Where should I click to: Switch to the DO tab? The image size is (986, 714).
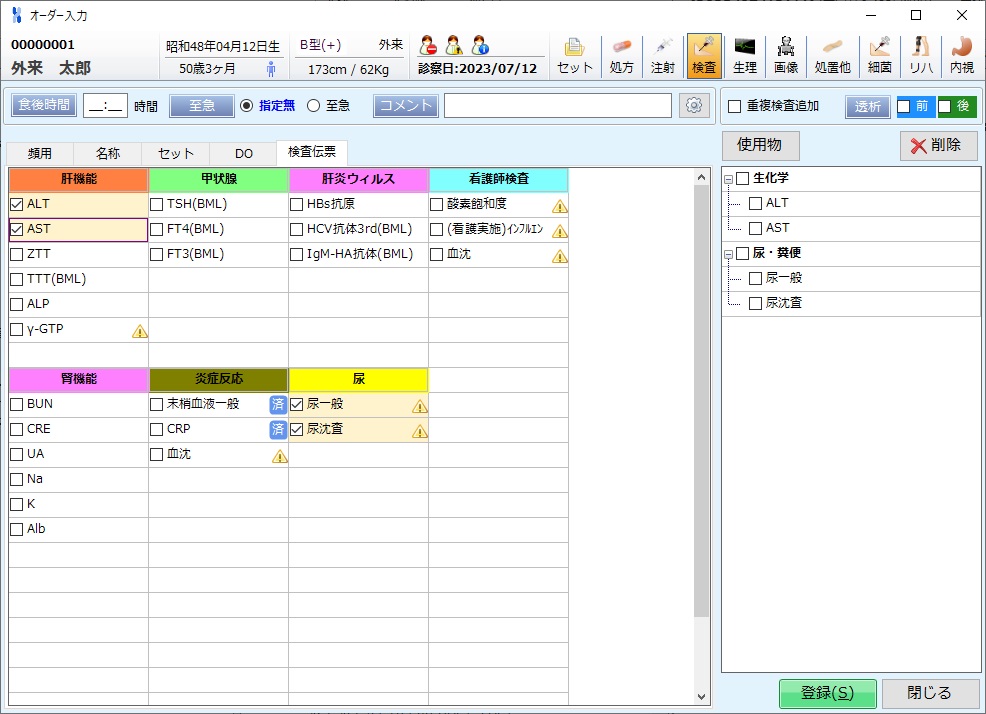click(x=244, y=153)
